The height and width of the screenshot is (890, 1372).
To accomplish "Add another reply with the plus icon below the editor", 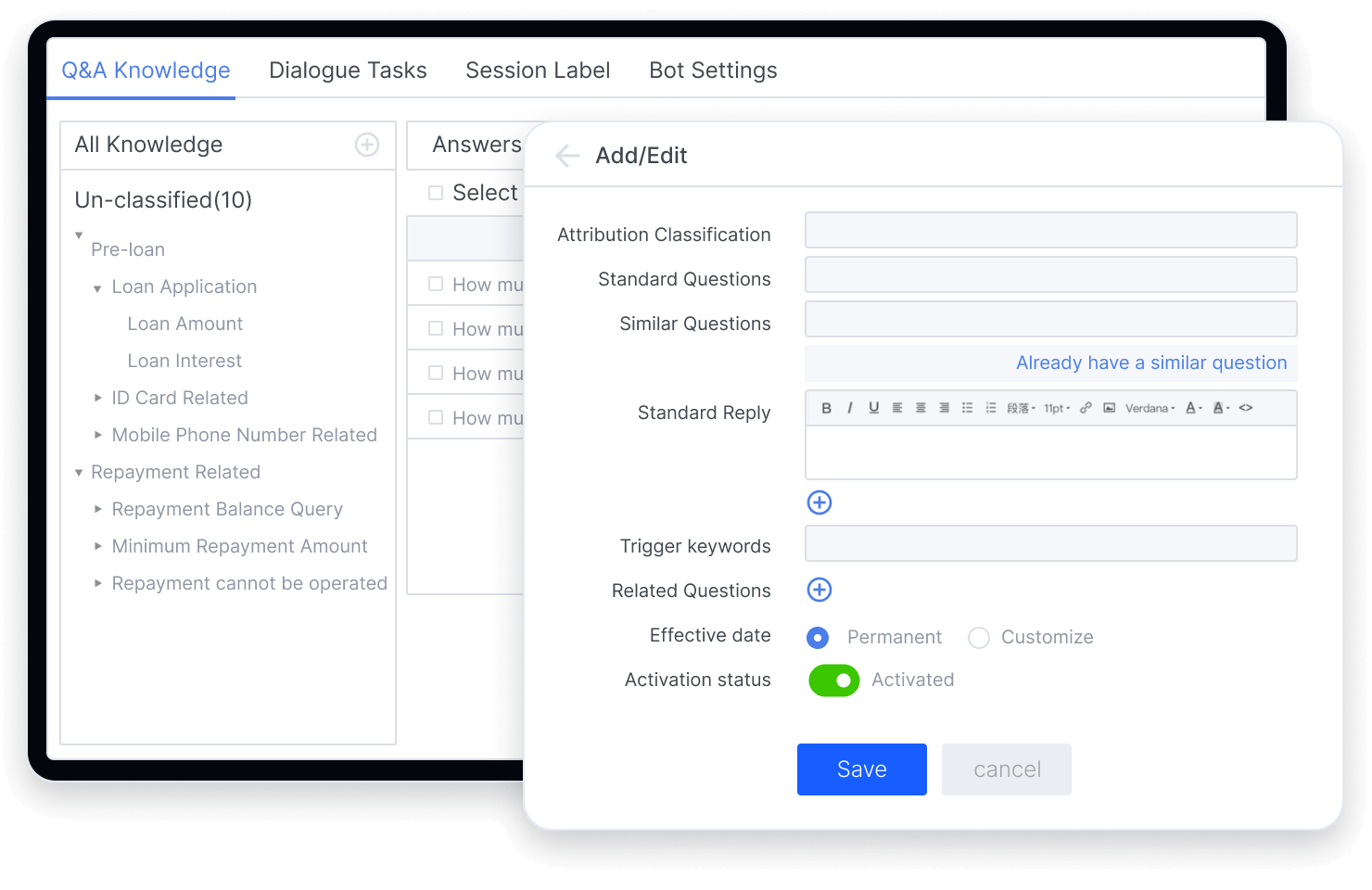I will click(x=819, y=502).
